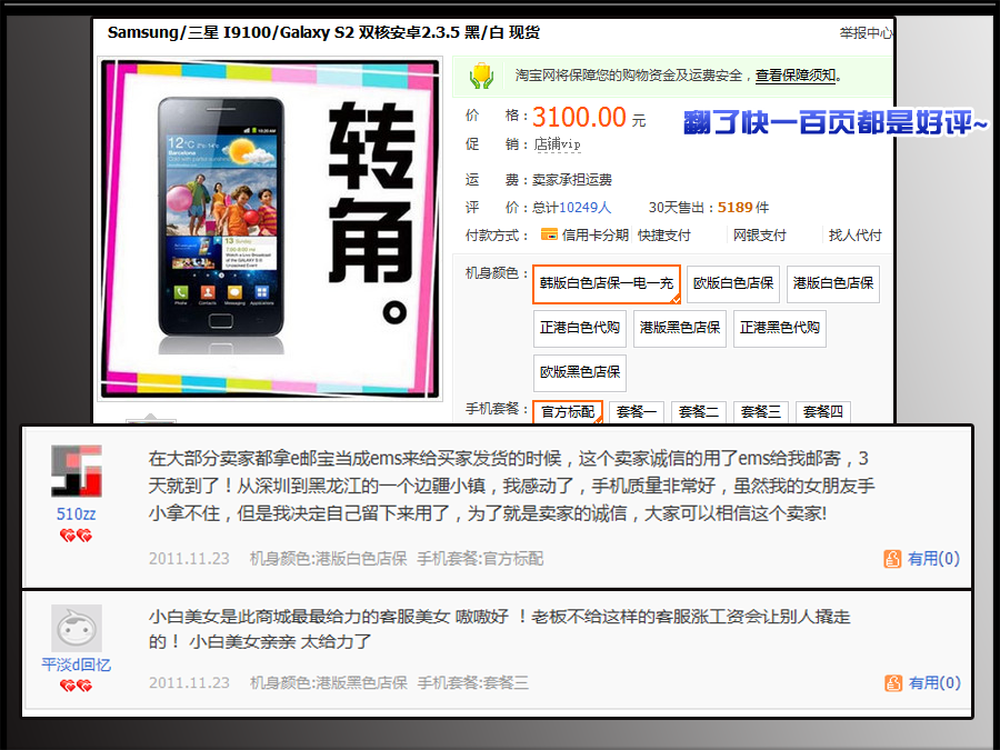This screenshot has width=1000, height=750.
Task: Click 店铺vip promotion link
Action: 557,144
